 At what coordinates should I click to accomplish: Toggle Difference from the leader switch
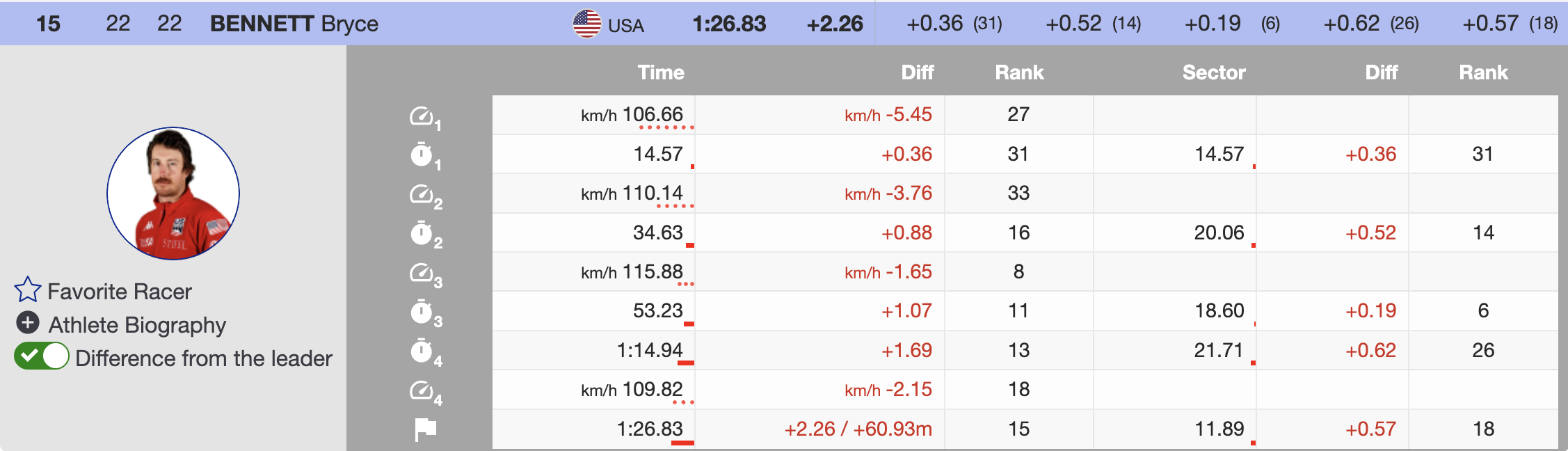coord(42,356)
